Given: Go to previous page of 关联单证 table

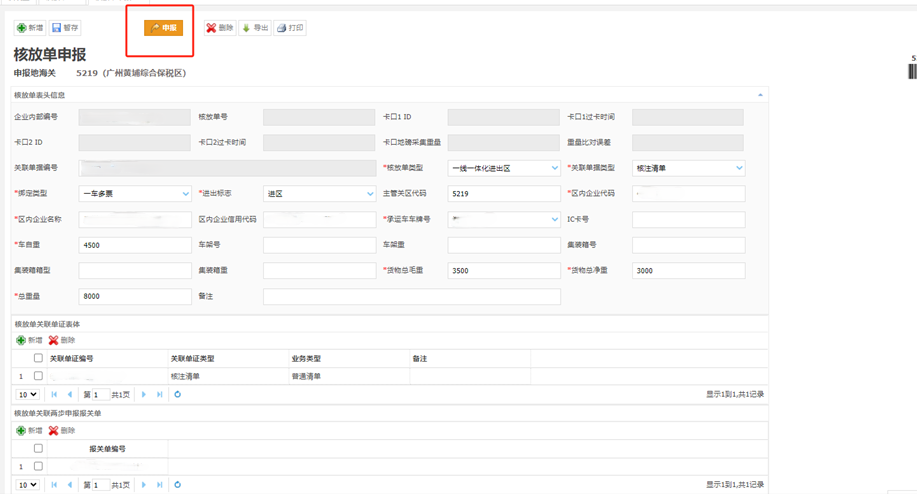Looking at the screenshot, I should [x=70, y=395].
